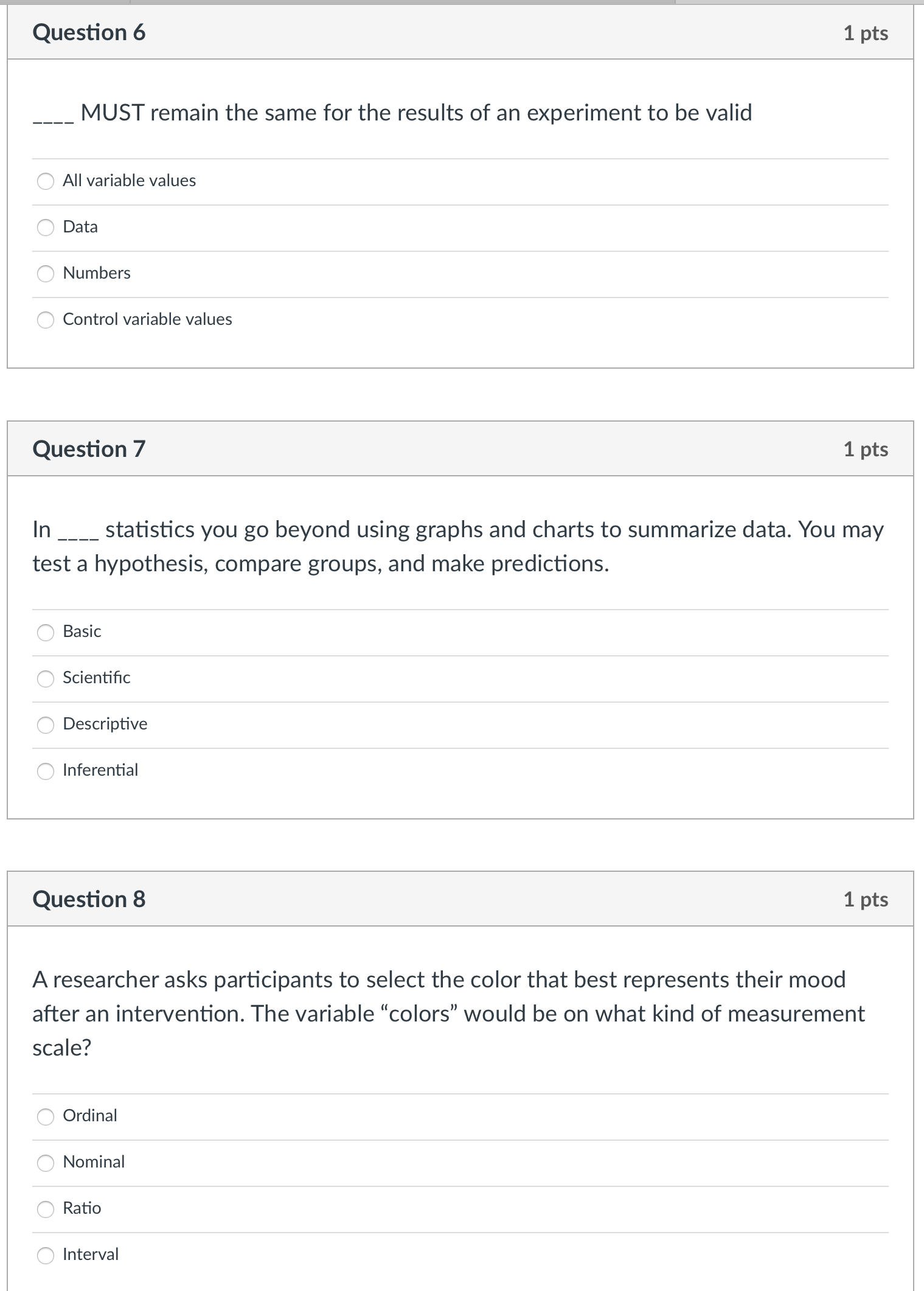
Task: Select "All variable values" for Question 6
Action: coord(46,181)
